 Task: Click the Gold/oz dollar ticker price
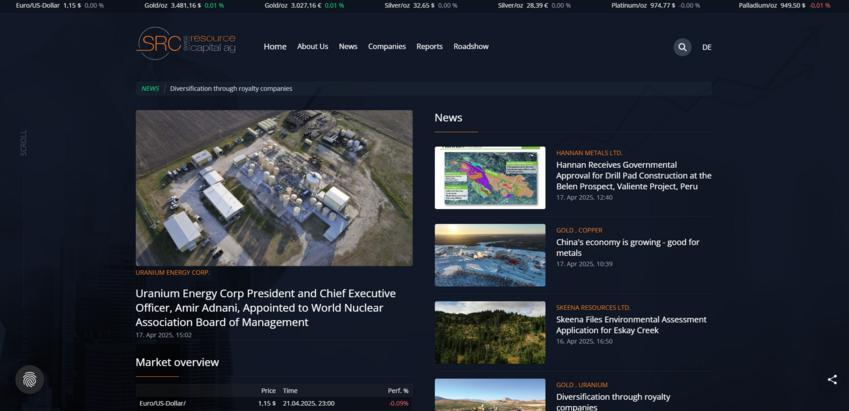tap(186, 5)
